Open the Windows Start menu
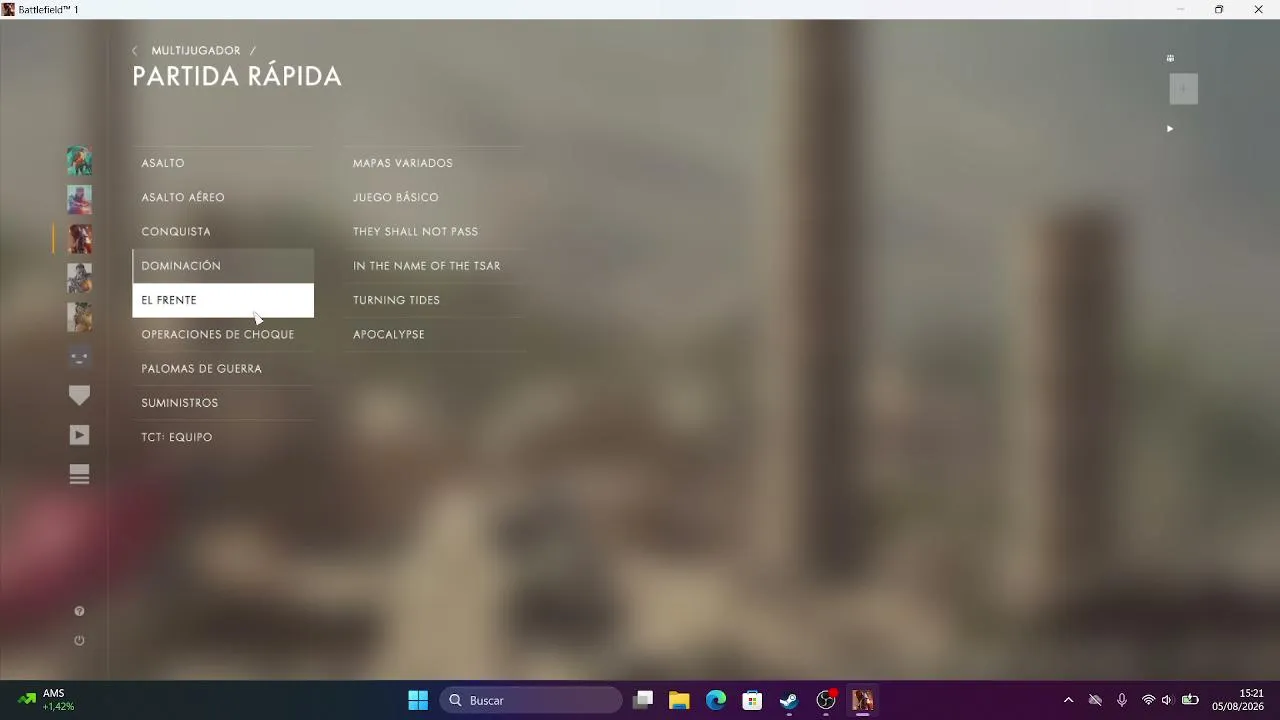Image resolution: width=1280 pixels, height=720 pixels. (418, 700)
